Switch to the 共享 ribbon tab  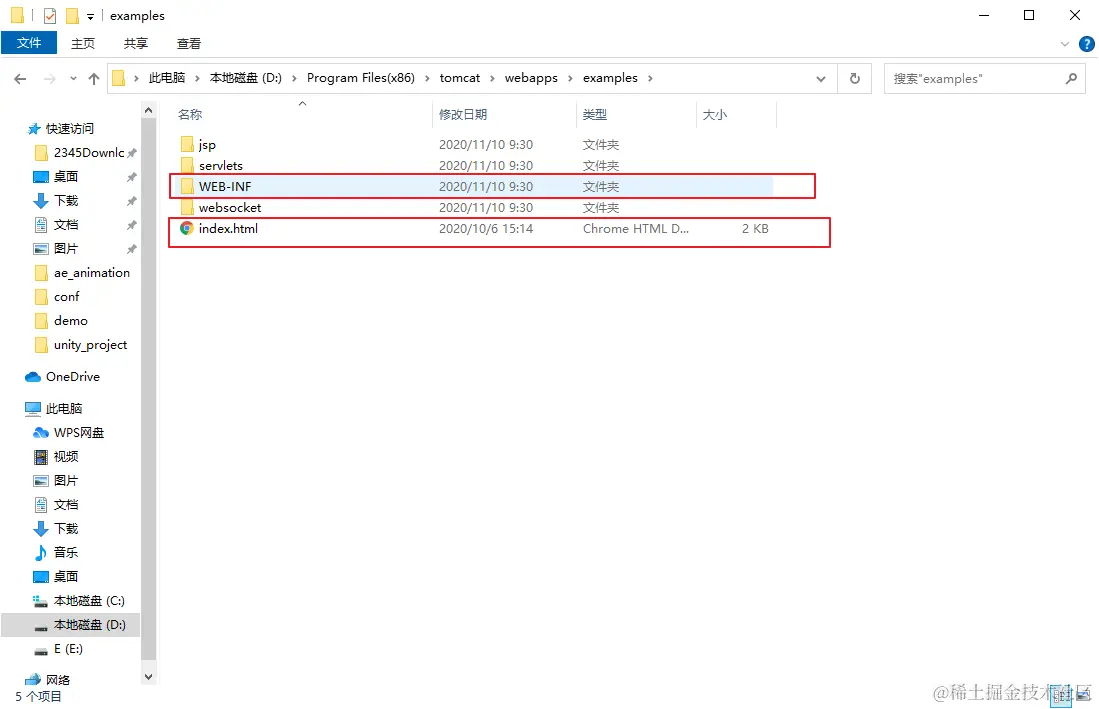click(x=136, y=43)
